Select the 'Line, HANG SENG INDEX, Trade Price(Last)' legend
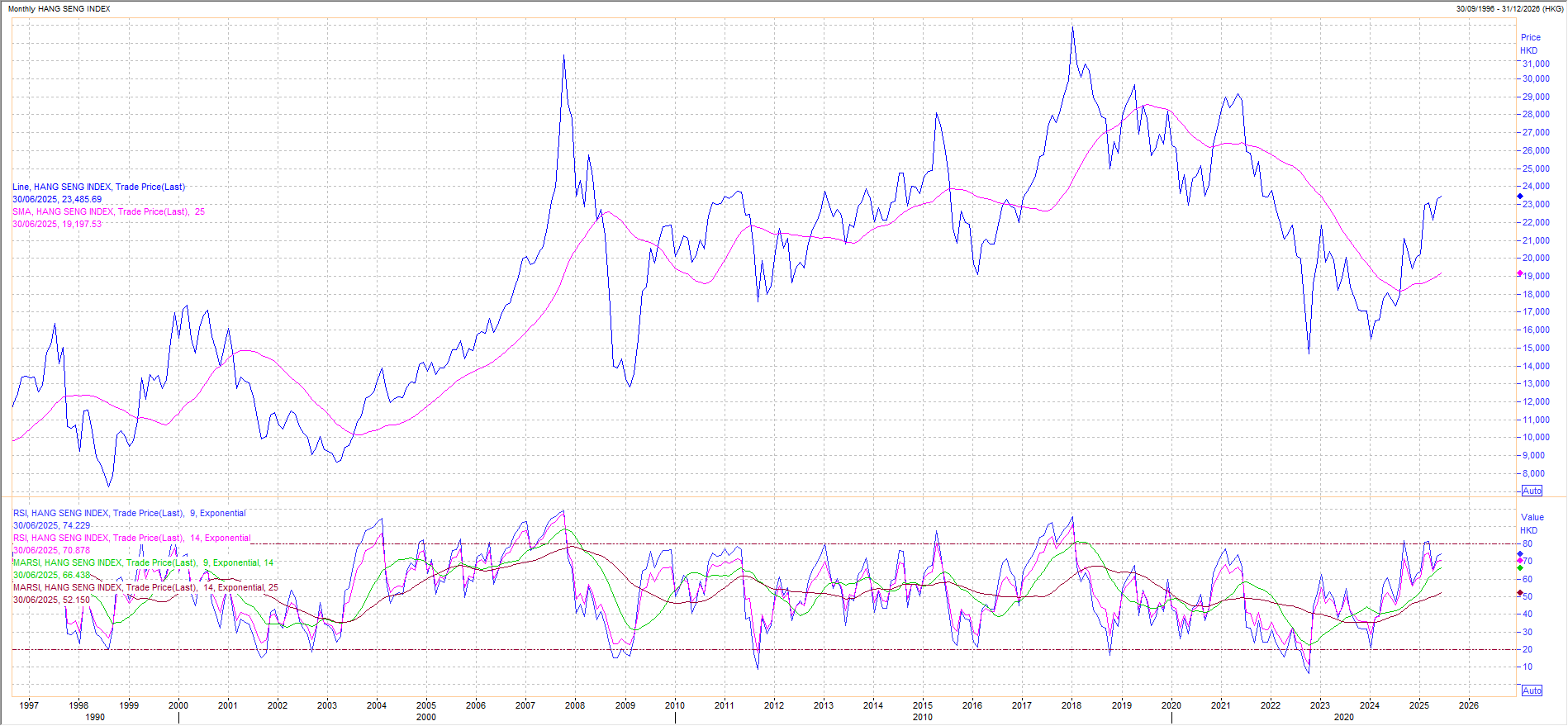This screenshot has width=1568, height=726. [x=98, y=187]
